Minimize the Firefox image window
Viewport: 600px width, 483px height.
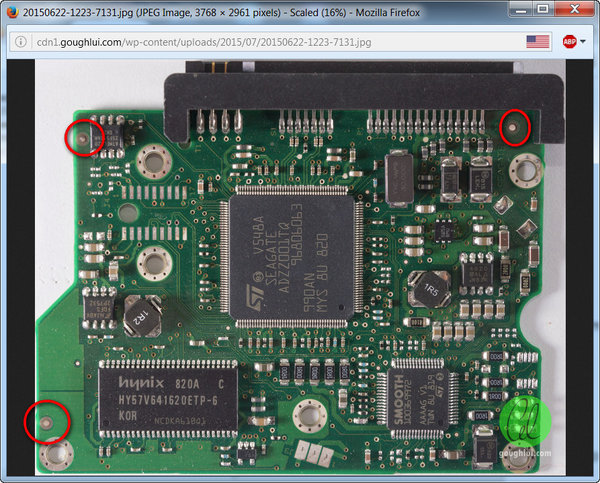point(520,9)
